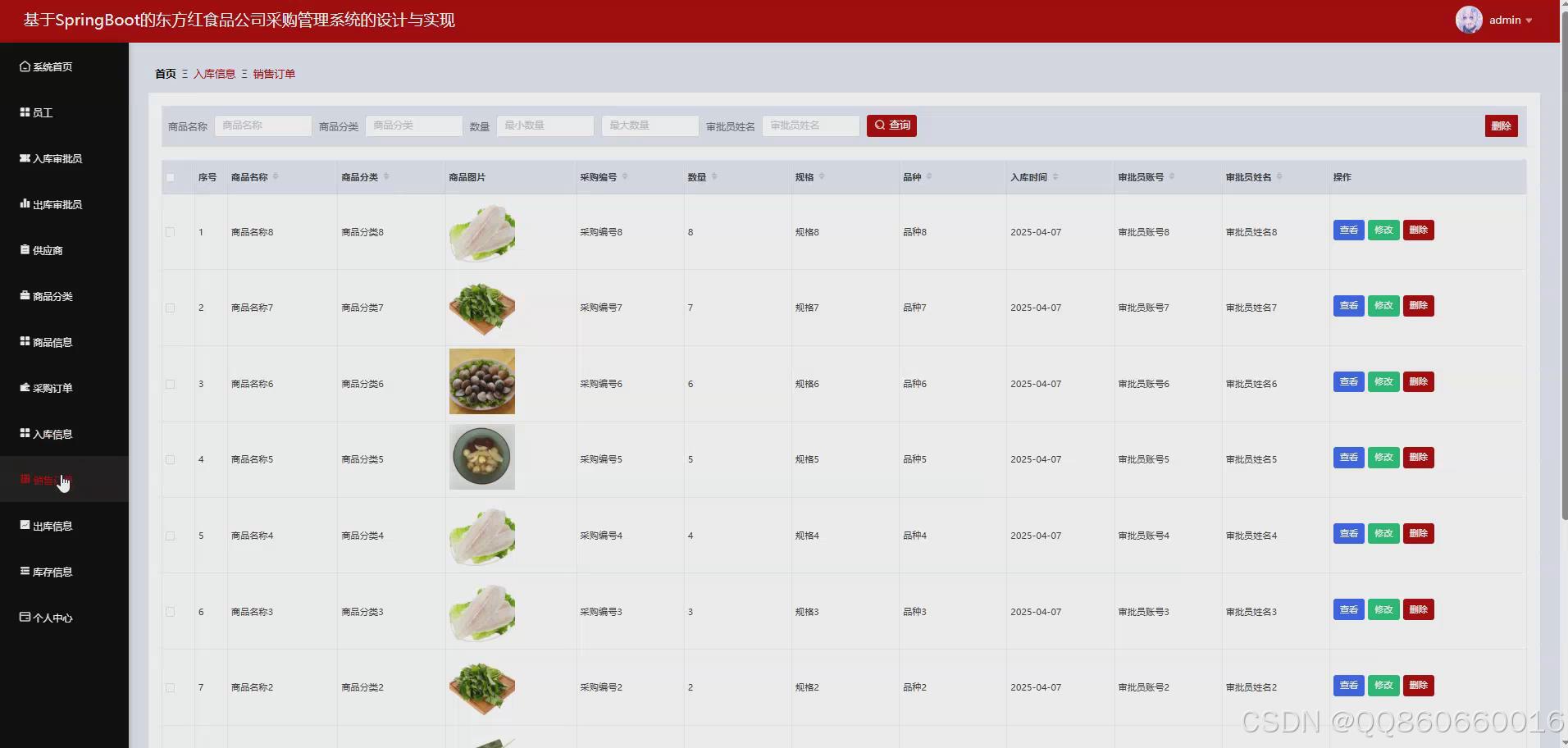Sort by 商品名称 column arrows
Screen dimensions: 1568x748
tap(276, 177)
